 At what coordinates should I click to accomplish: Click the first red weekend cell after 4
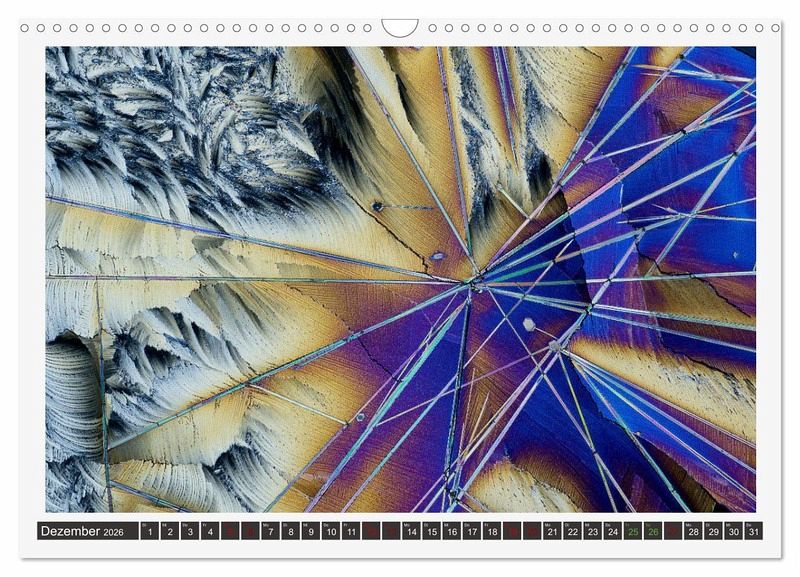click(x=230, y=532)
